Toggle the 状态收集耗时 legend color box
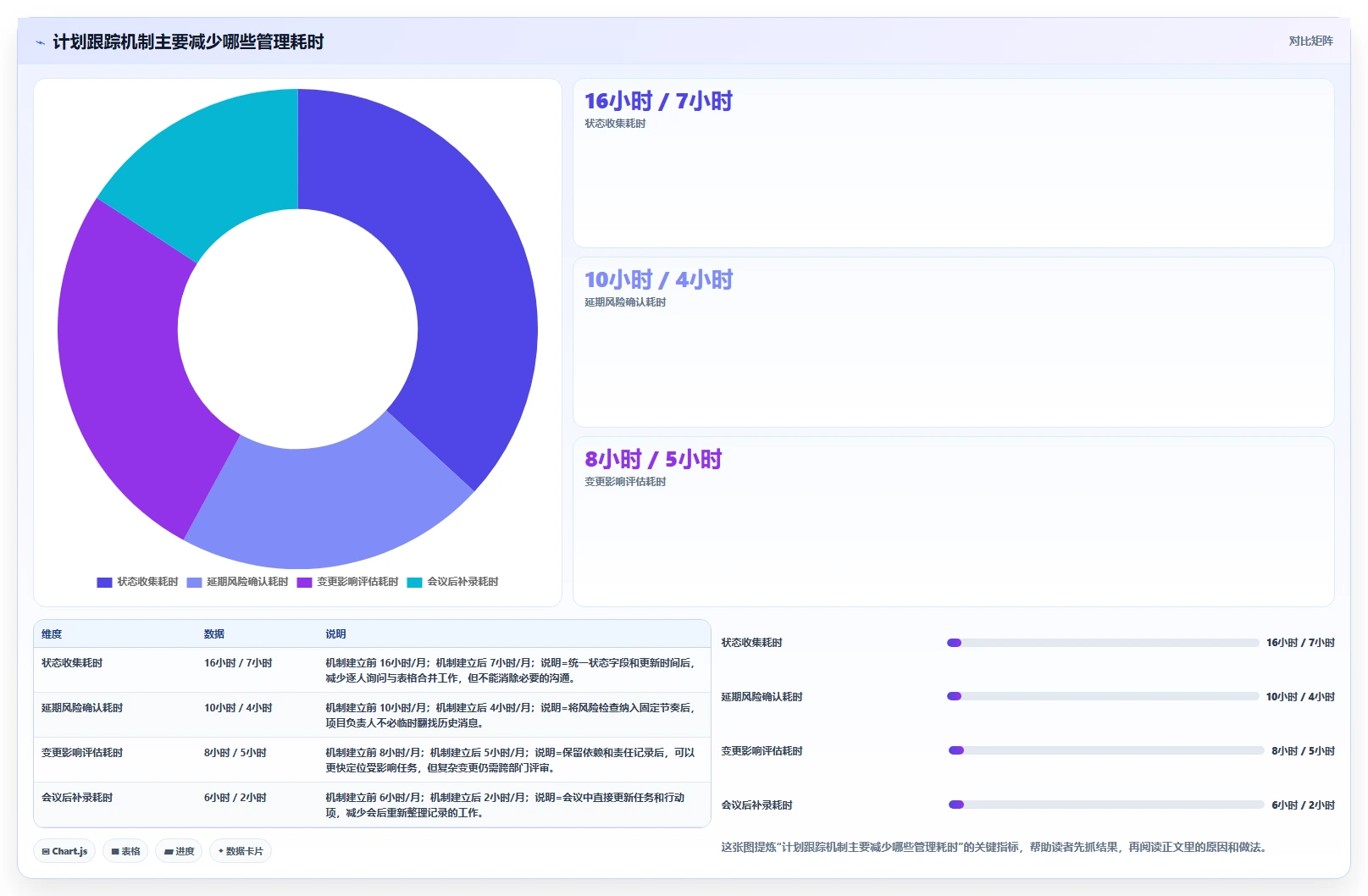Screen dimensions: 1368x896 coord(104,582)
